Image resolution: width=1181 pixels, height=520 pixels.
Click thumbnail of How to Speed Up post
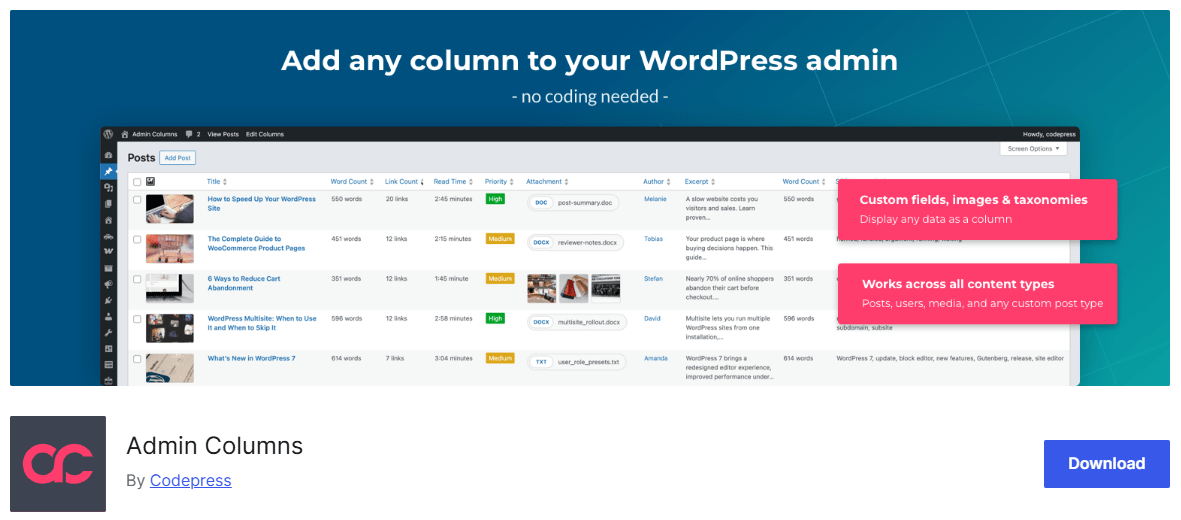pos(169,209)
